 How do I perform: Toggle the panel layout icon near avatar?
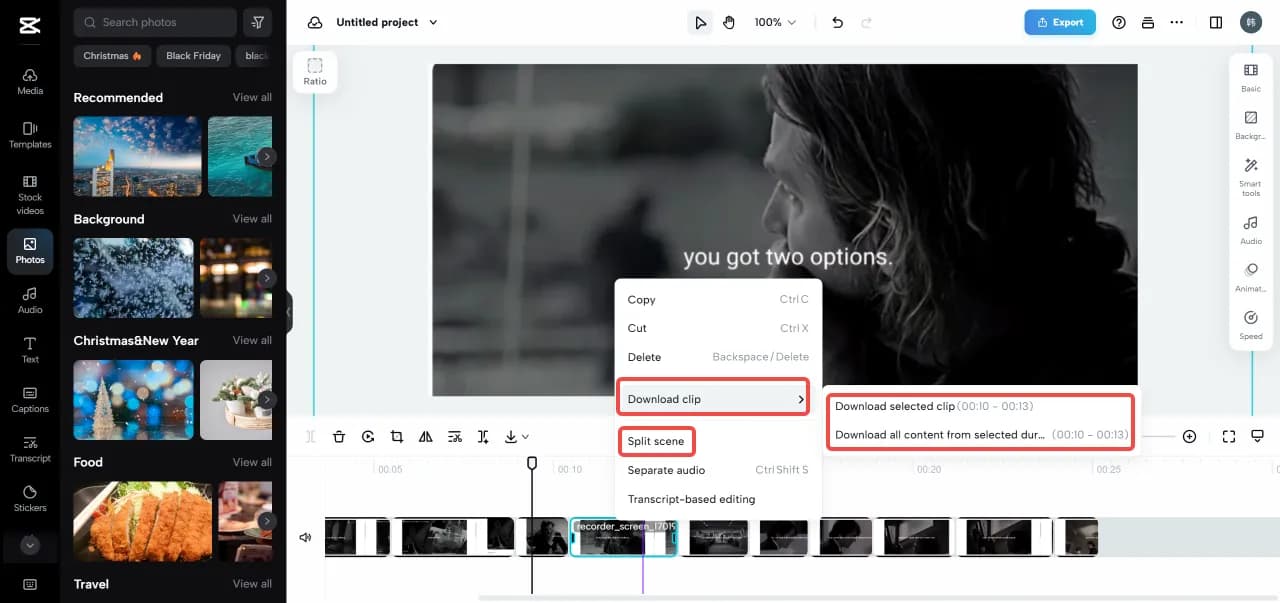[x=1216, y=22]
